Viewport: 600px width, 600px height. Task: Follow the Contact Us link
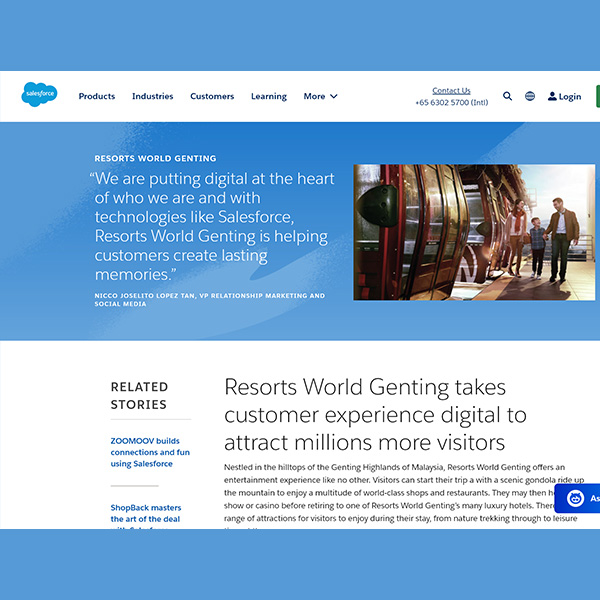[451, 90]
